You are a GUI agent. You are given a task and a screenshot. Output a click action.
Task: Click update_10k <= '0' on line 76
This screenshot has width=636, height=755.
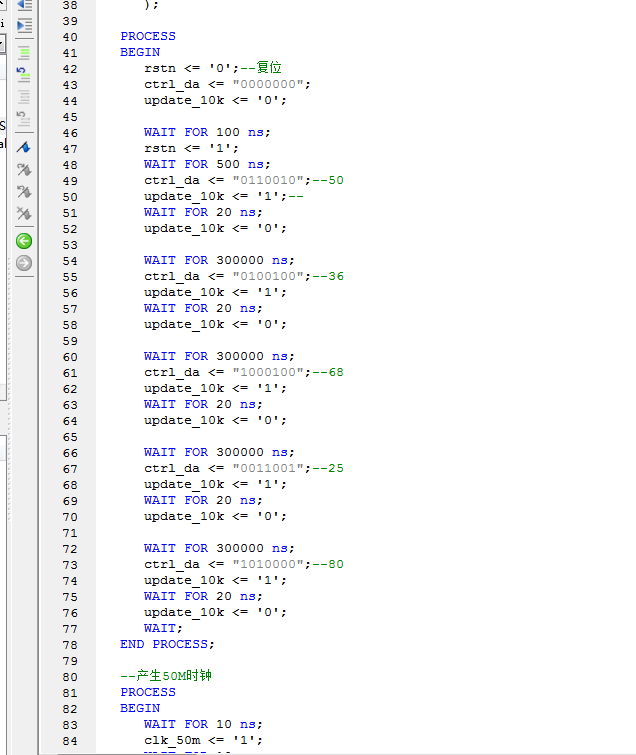(x=215, y=612)
